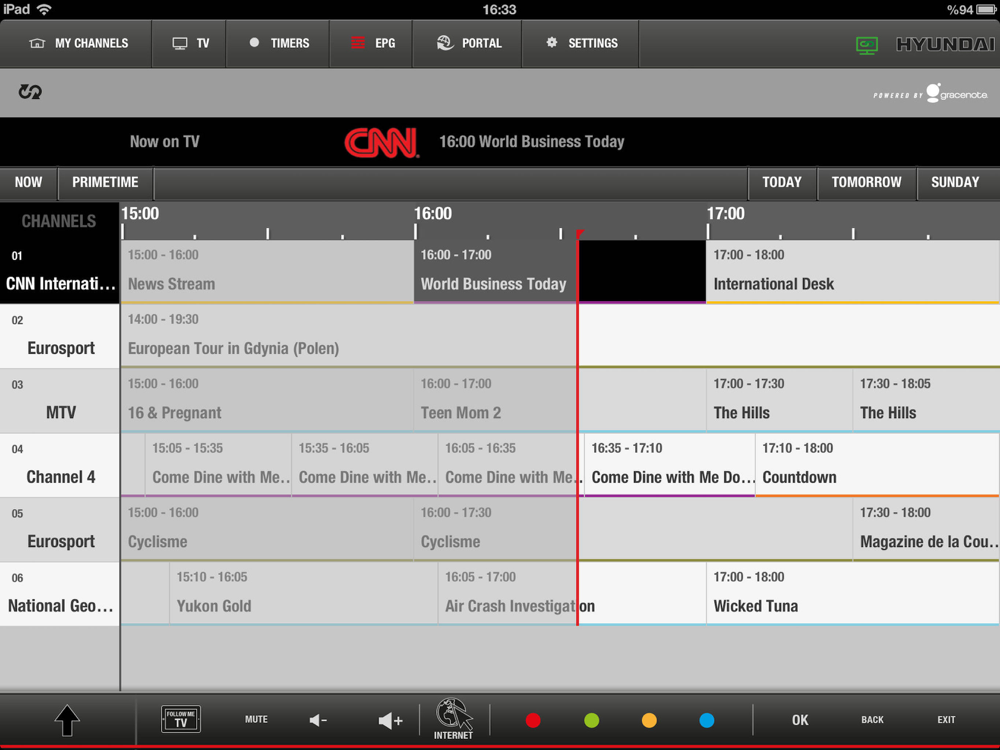Viewport: 1000px width, 750px height.
Task: Open the Wicked Tuna programme
Action: click(853, 594)
